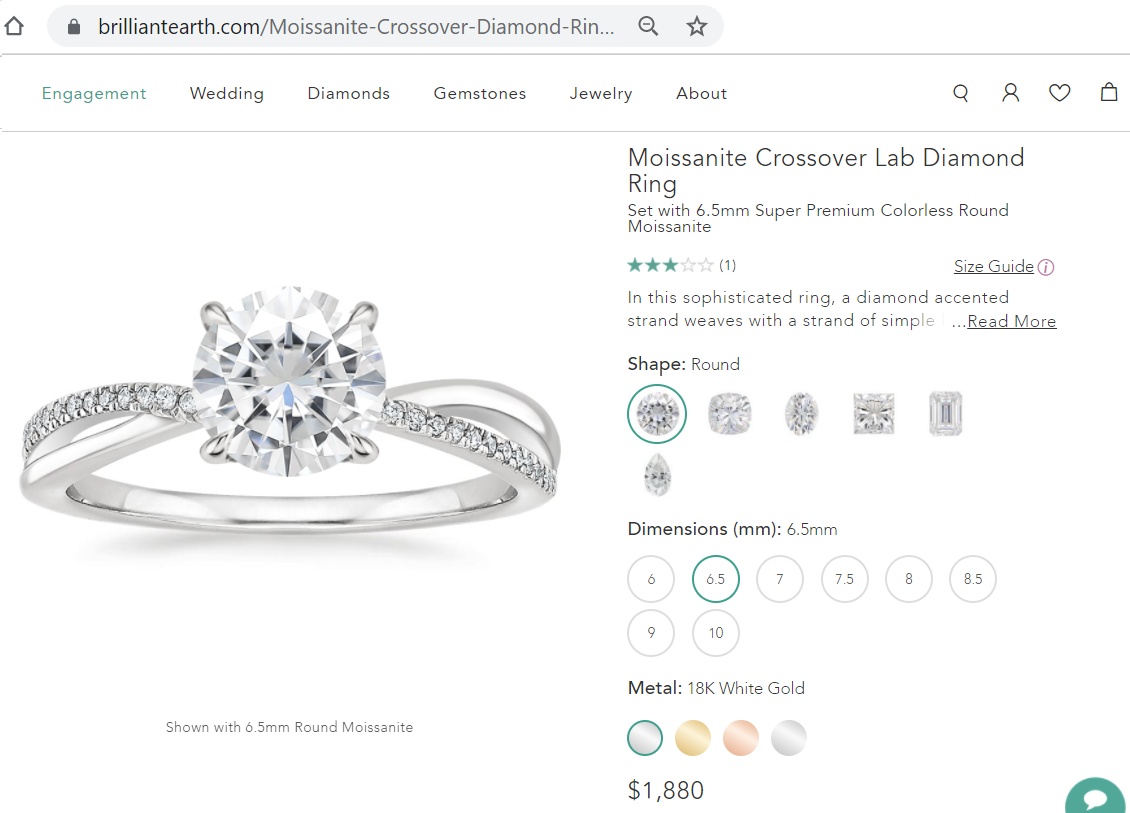Select the Emerald diamond shape
The width and height of the screenshot is (1130, 813).
pyautogui.click(x=944, y=413)
